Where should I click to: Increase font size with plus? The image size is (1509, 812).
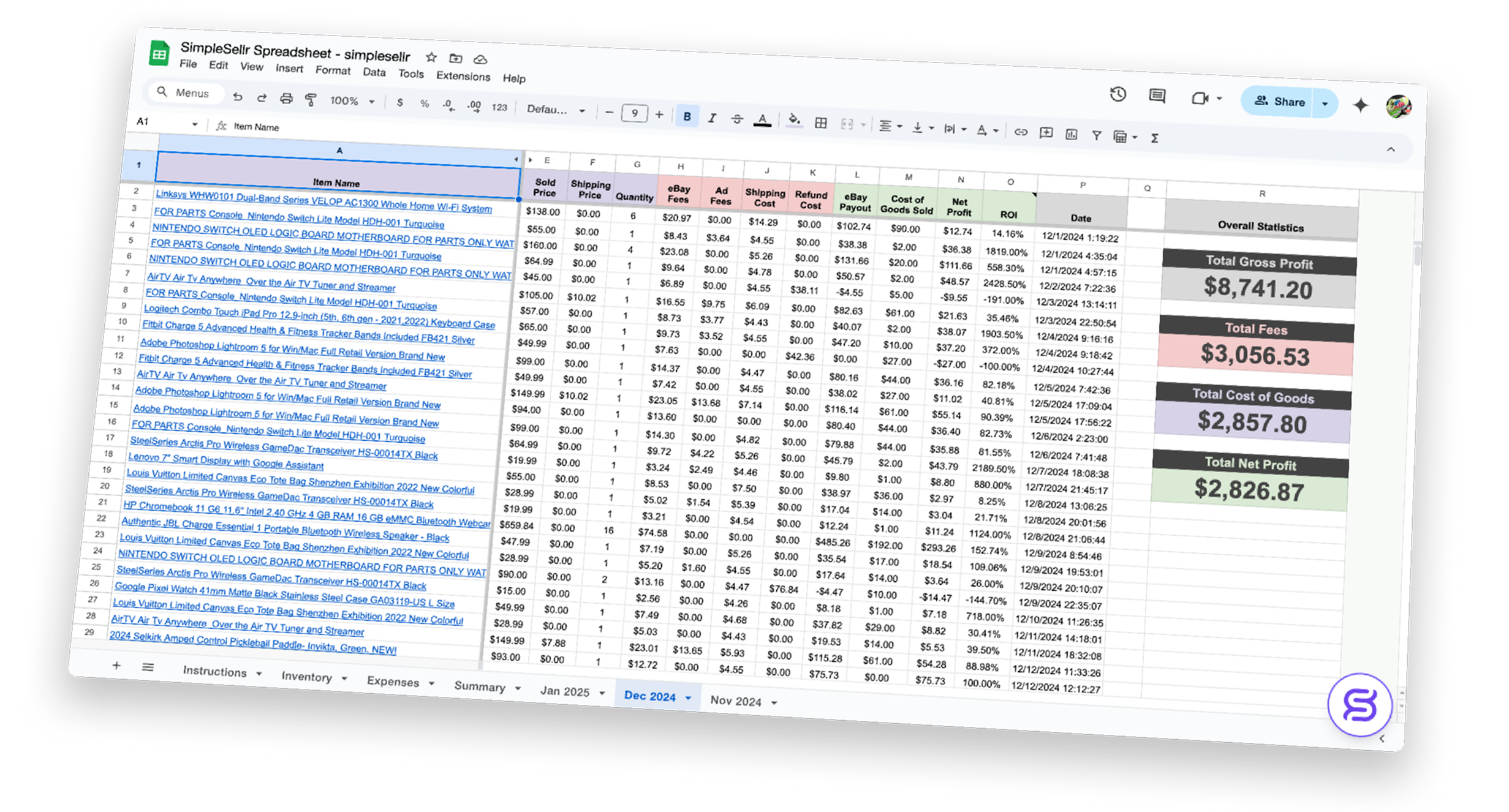tap(659, 115)
